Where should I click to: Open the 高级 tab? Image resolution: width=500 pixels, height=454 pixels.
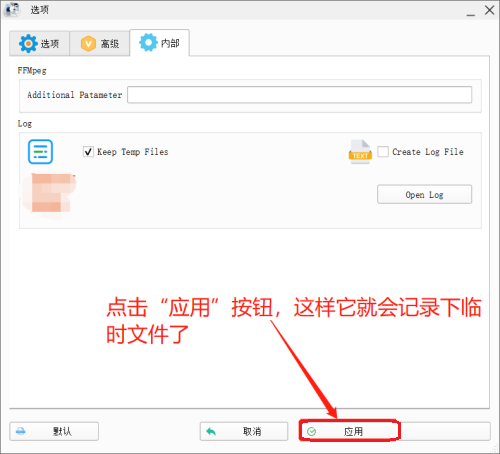point(100,43)
